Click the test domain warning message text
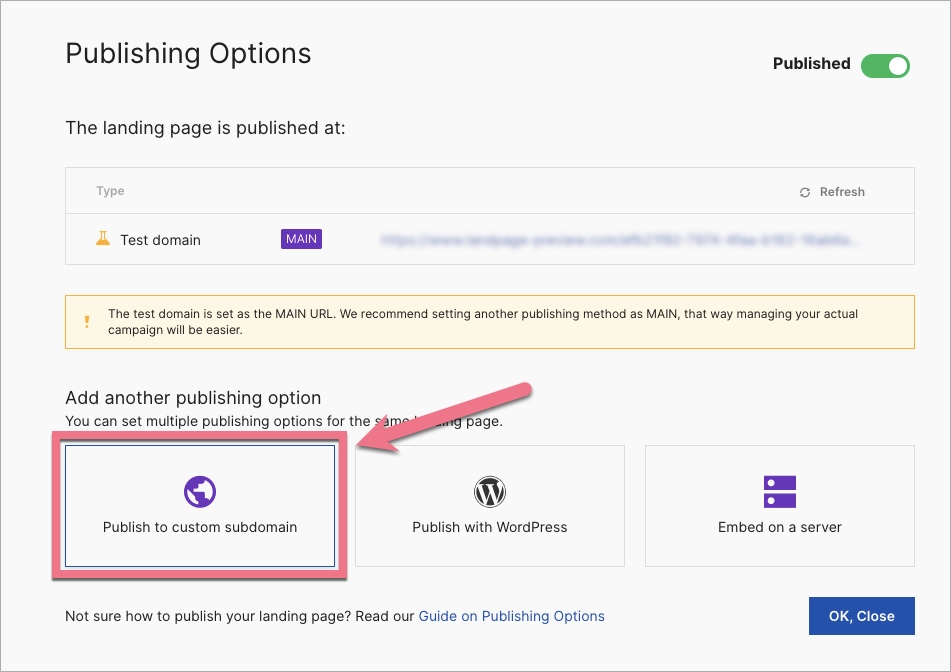Viewport: 951px width, 672px height. pos(480,321)
